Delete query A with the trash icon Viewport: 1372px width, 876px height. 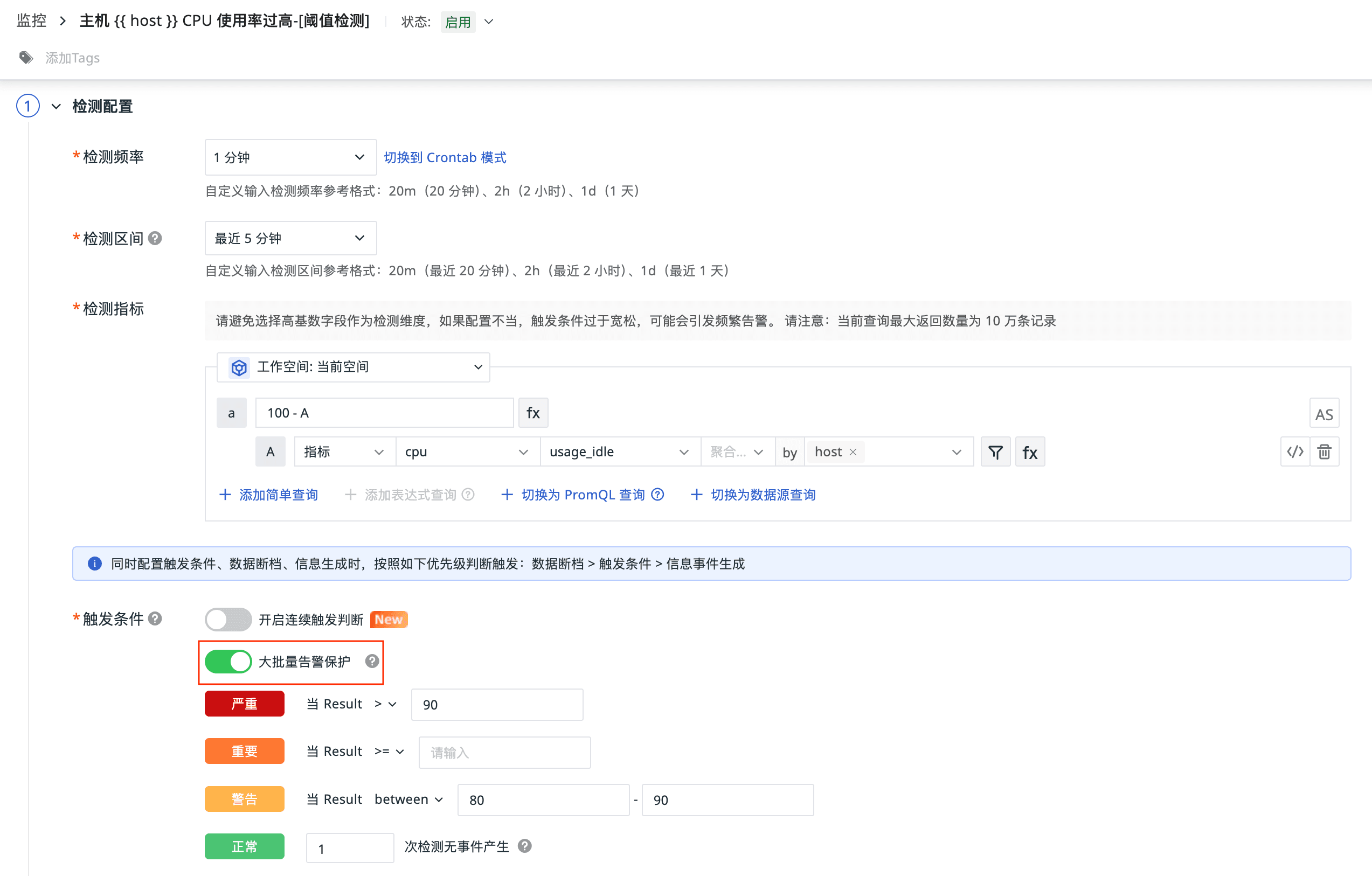tap(1324, 451)
